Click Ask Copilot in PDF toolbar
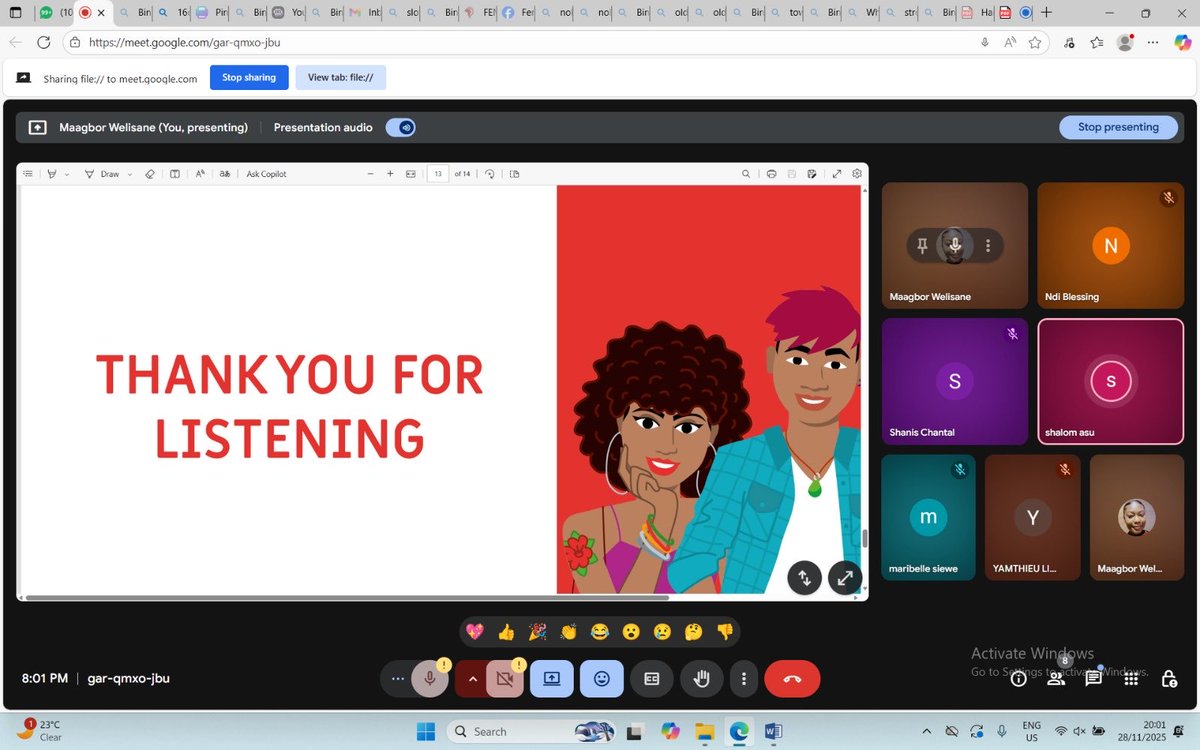This screenshot has height=750, width=1200. coord(267,174)
